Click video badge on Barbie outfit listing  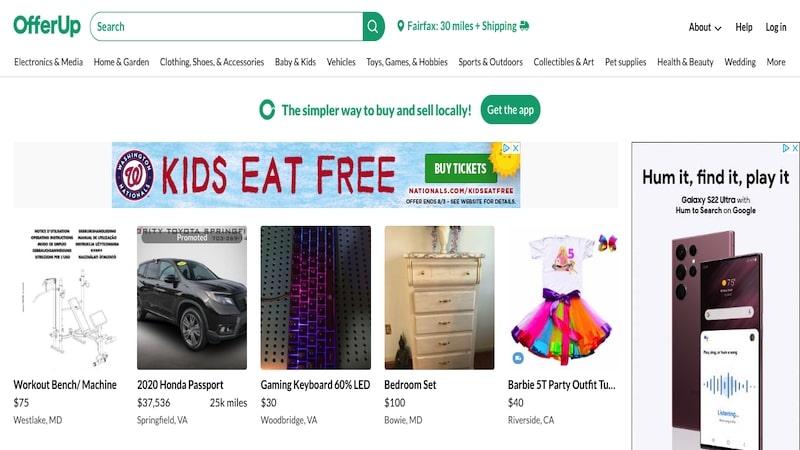[518, 358]
